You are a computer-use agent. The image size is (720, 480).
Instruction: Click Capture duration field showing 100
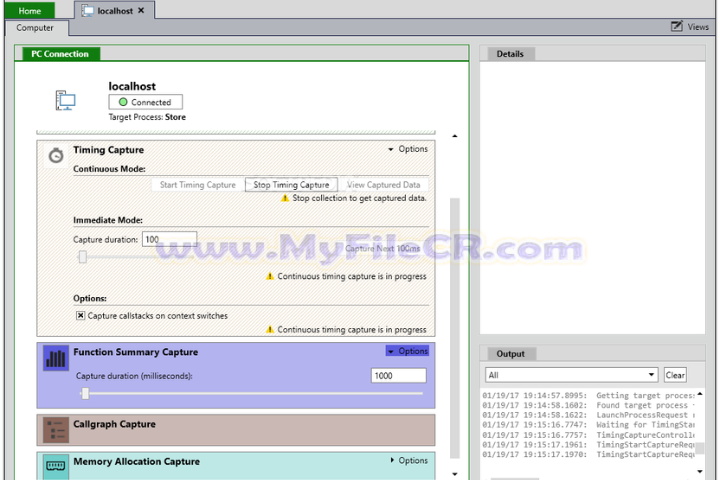pos(169,239)
